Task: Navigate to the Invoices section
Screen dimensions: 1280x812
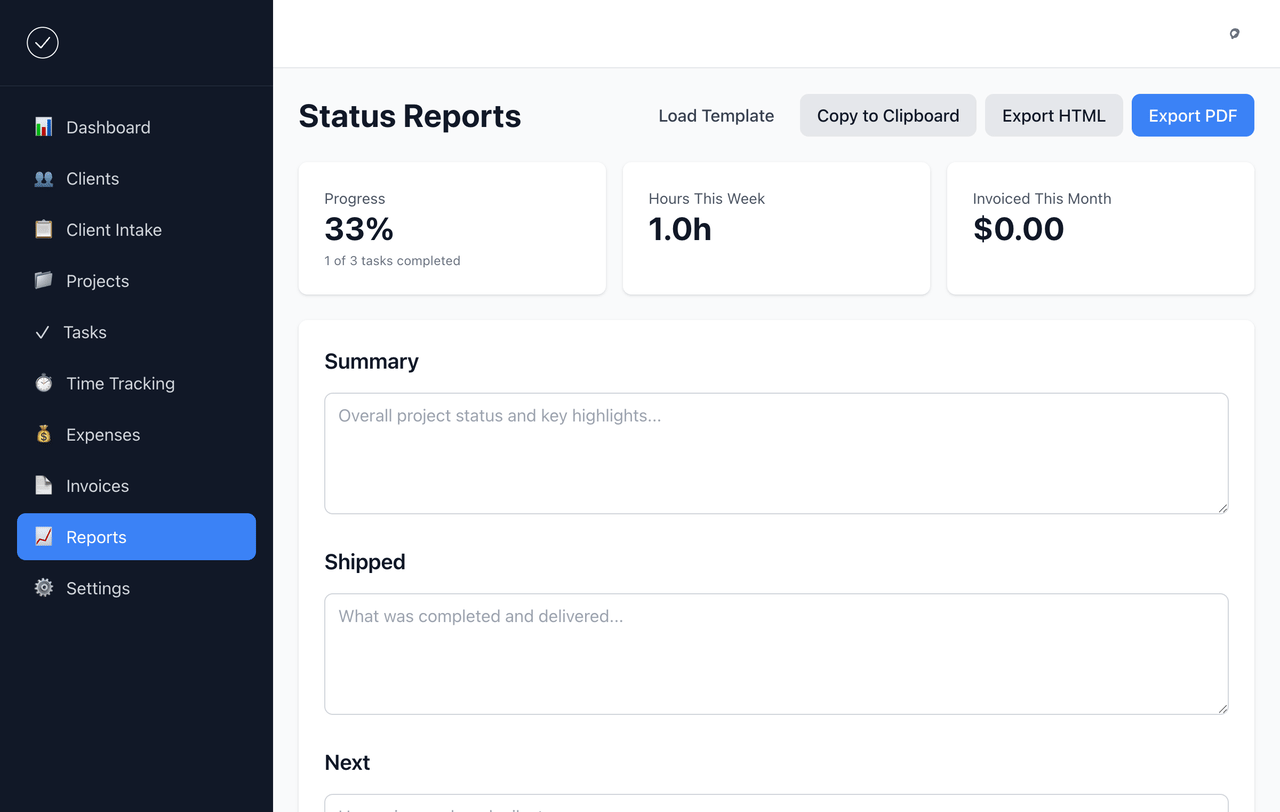Action: click(97, 485)
